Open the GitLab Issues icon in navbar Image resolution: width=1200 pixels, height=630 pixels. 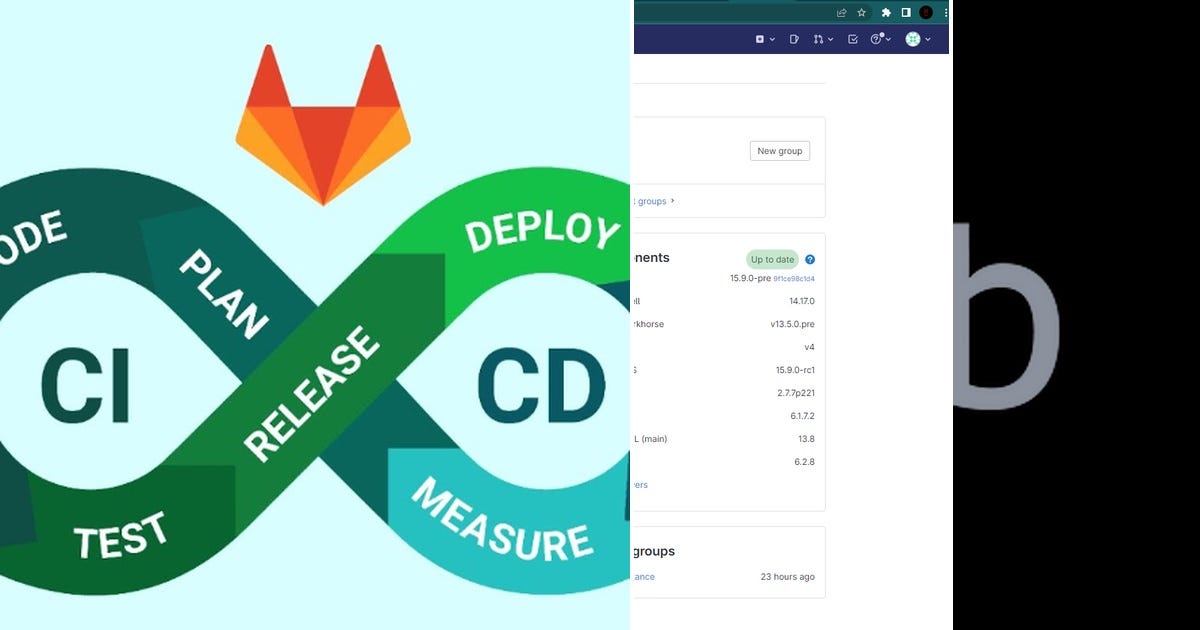pos(794,39)
